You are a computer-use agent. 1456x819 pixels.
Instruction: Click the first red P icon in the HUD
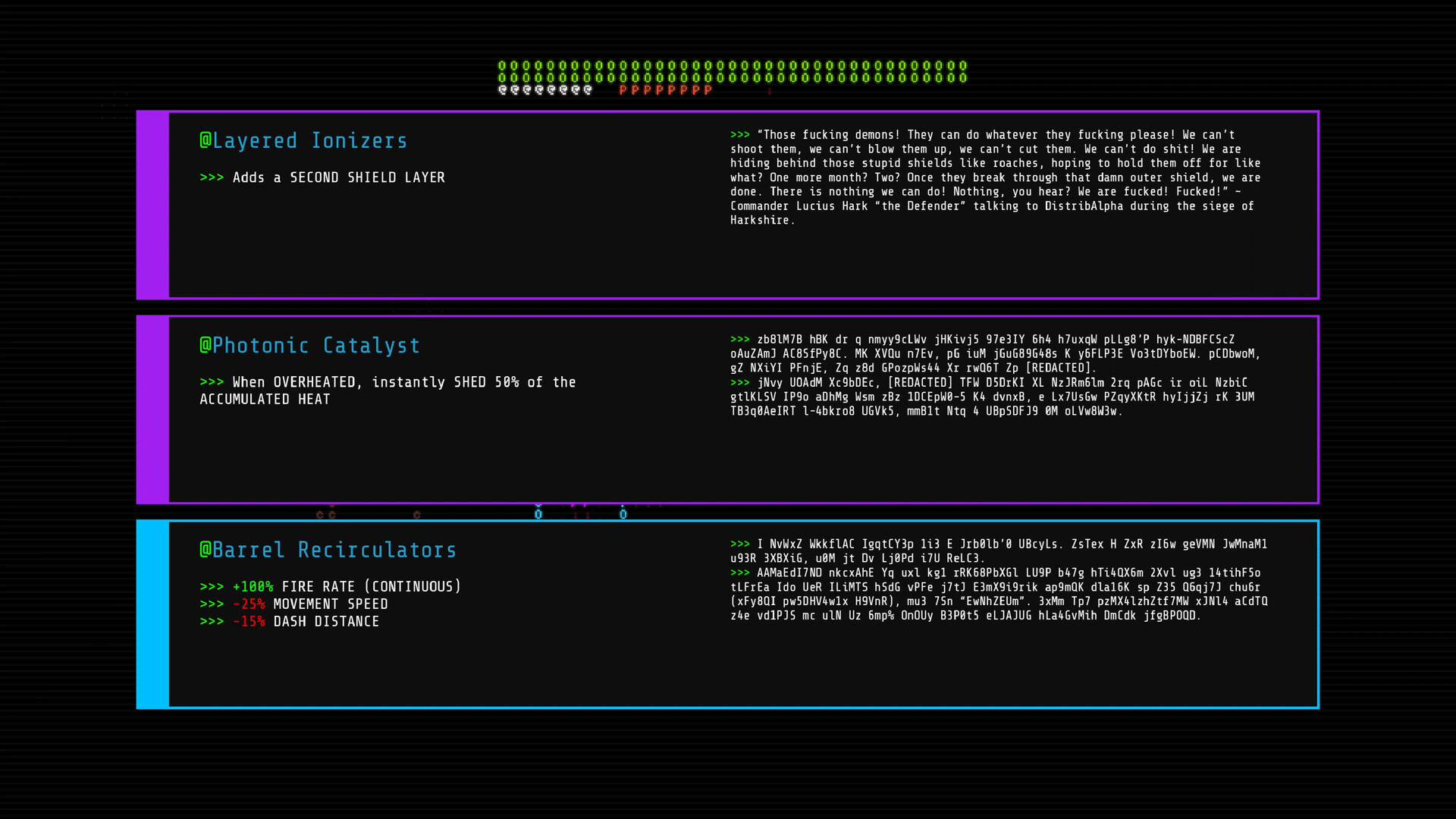(623, 90)
